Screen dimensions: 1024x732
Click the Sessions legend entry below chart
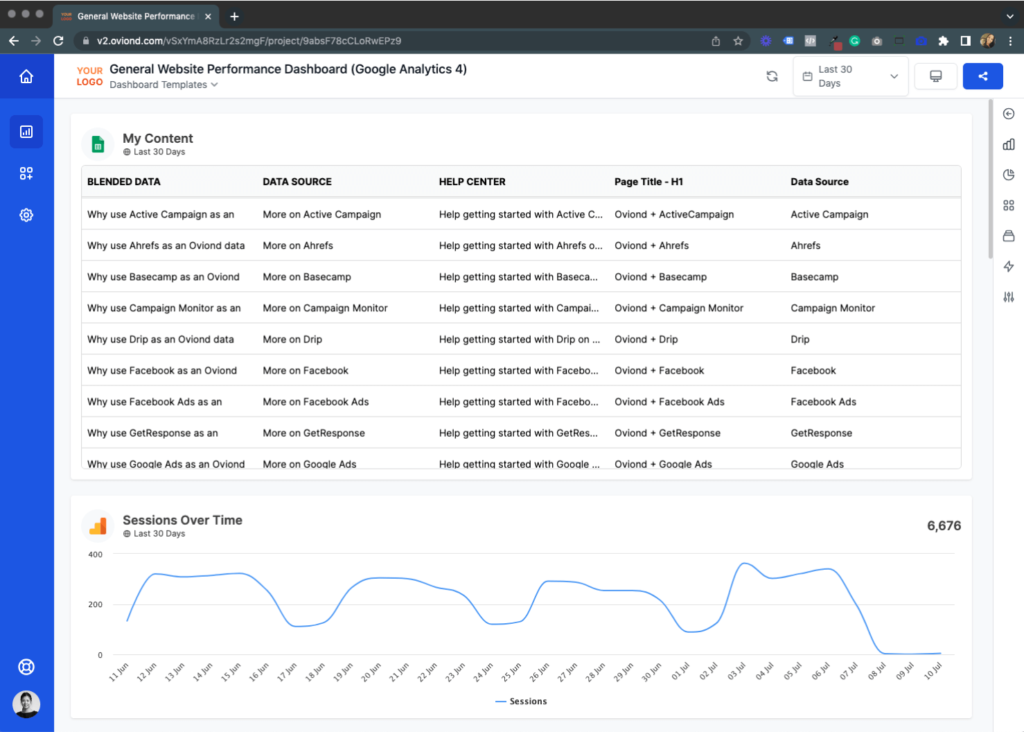coord(521,701)
